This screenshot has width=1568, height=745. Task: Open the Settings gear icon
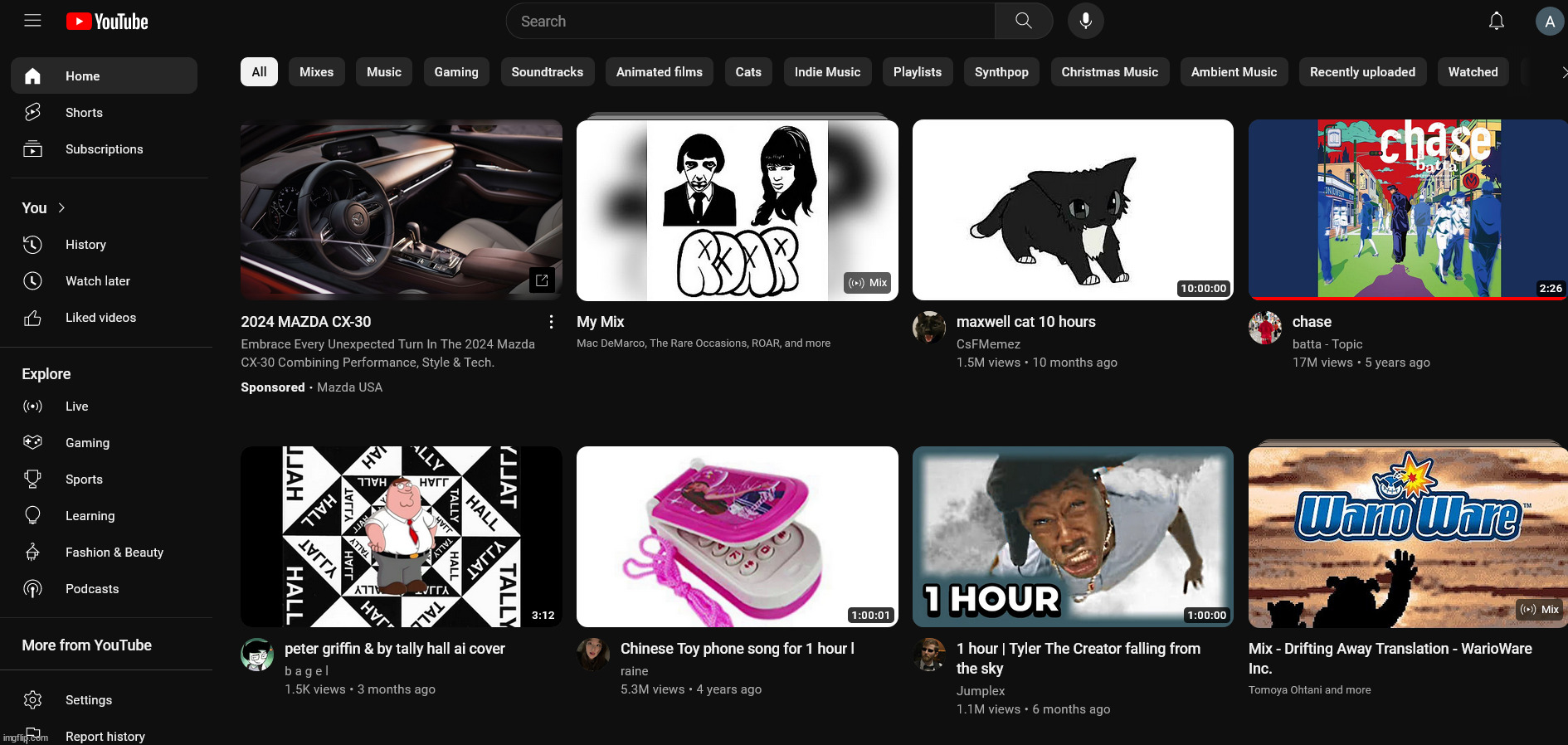(x=32, y=699)
